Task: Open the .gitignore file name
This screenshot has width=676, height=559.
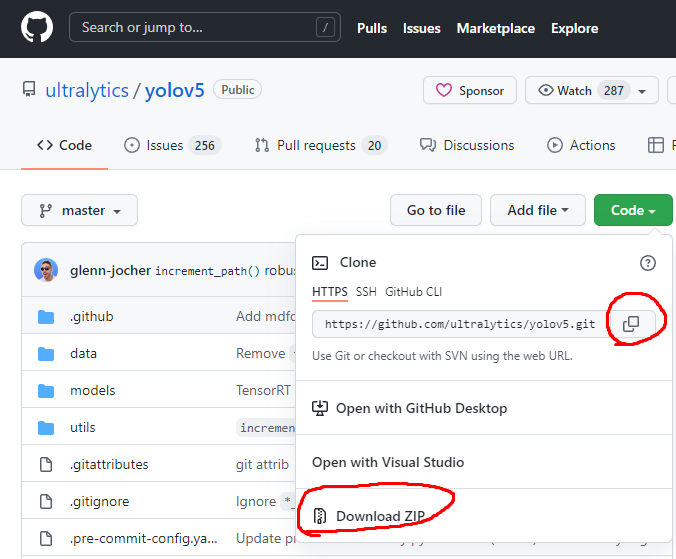Action: (x=100, y=502)
